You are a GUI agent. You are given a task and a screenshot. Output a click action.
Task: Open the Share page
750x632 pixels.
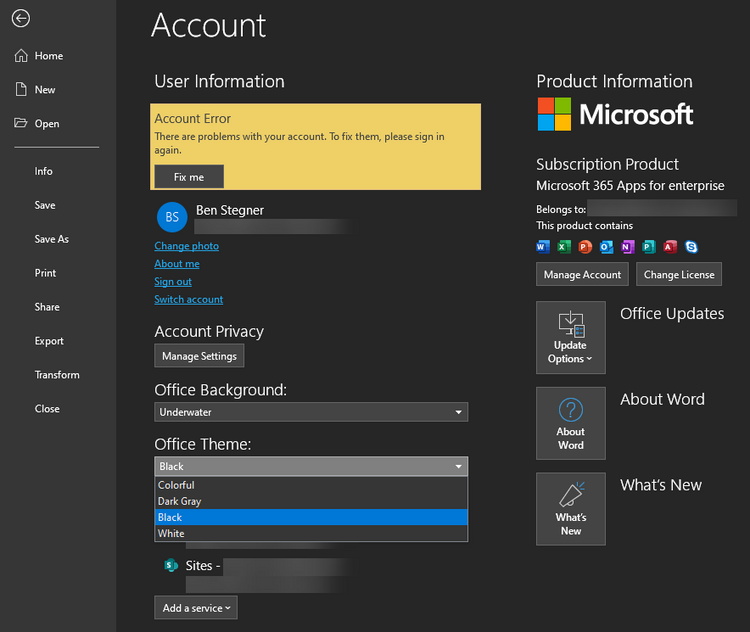tap(47, 307)
